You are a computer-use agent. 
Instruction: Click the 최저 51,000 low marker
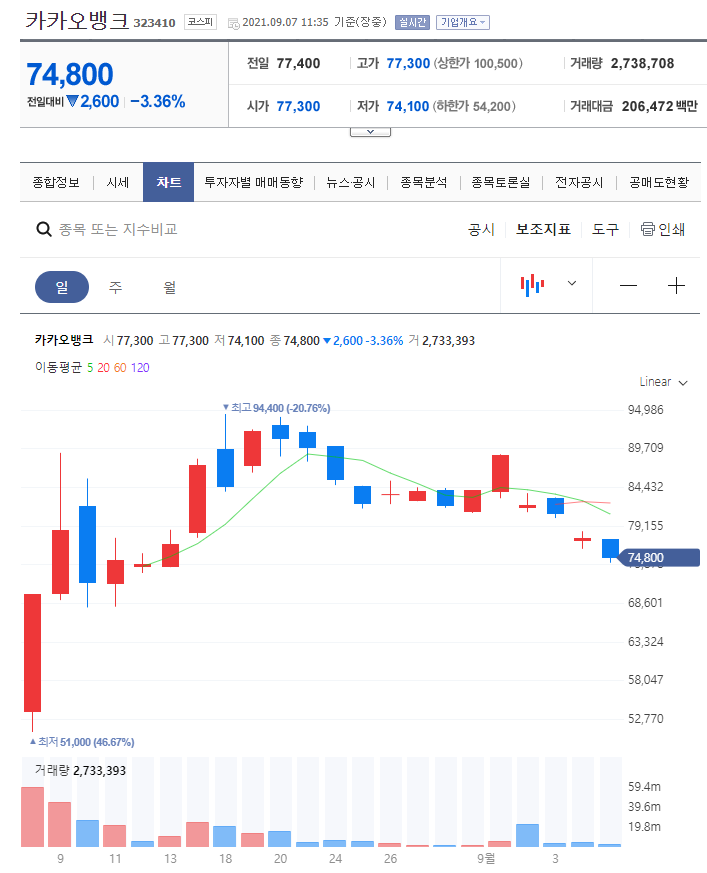(x=82, y=742)
